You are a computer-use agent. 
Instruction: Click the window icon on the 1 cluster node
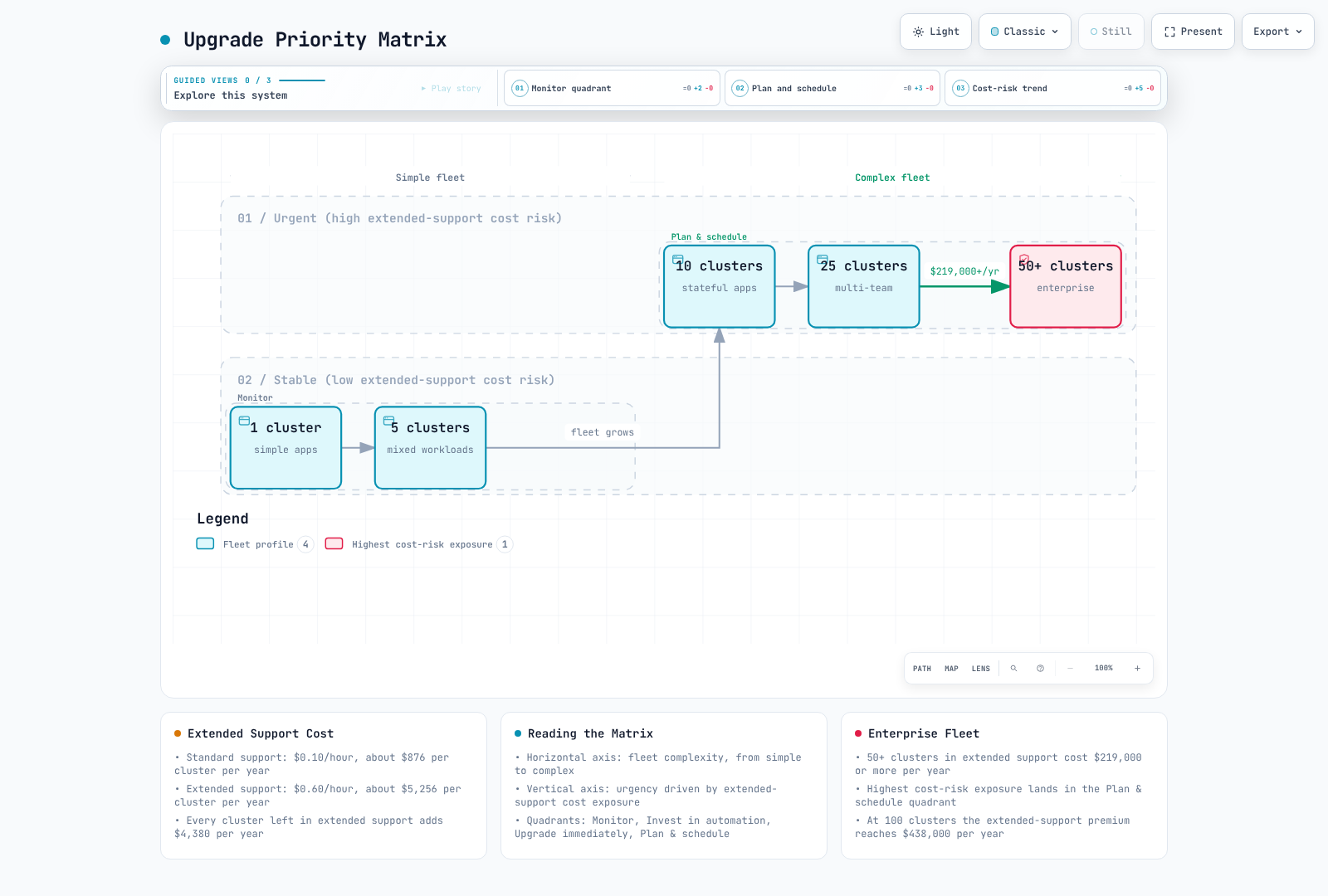tap(244, 421)
